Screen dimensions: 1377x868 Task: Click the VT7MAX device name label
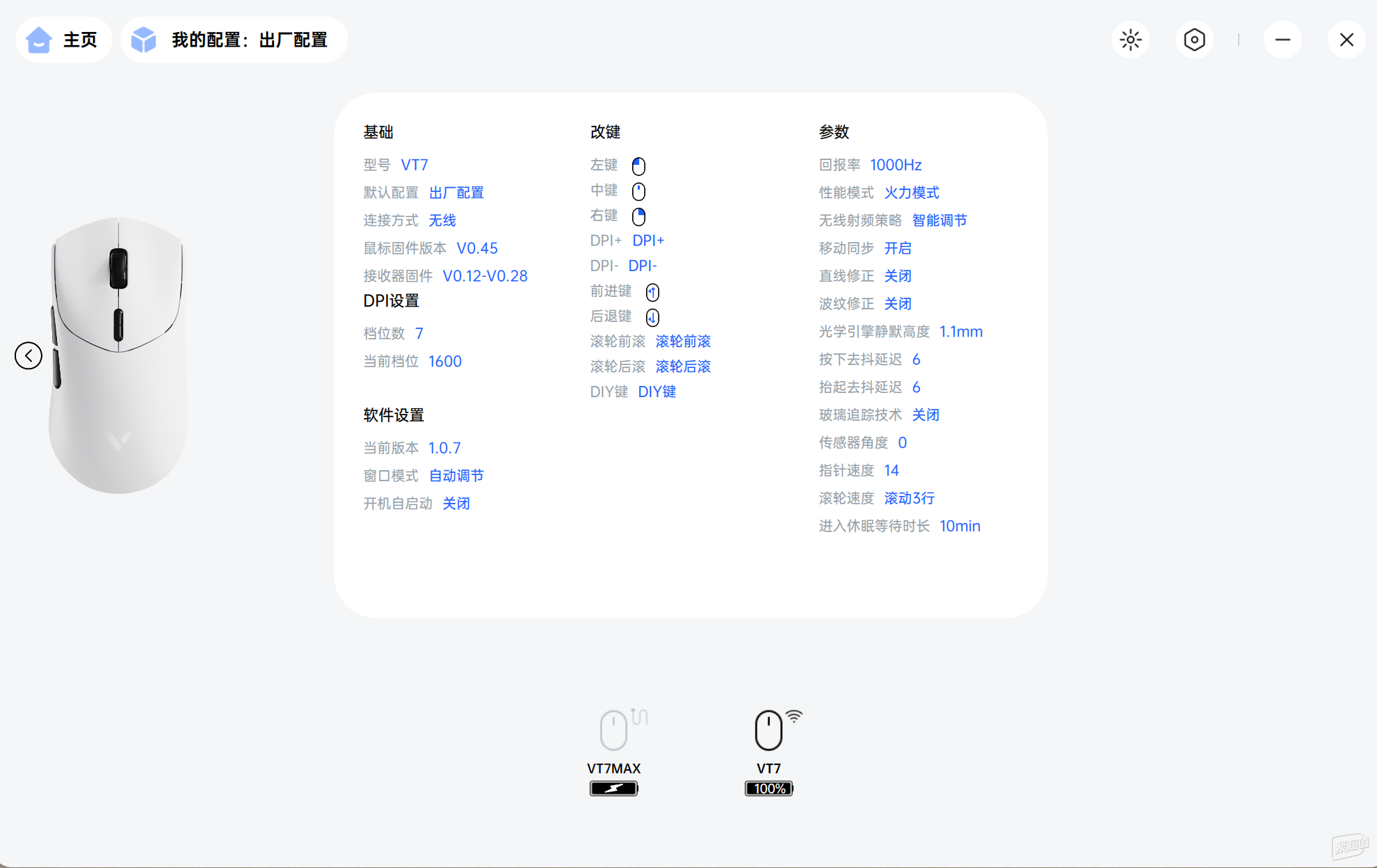pyautogui.click(x=613, y=769)
